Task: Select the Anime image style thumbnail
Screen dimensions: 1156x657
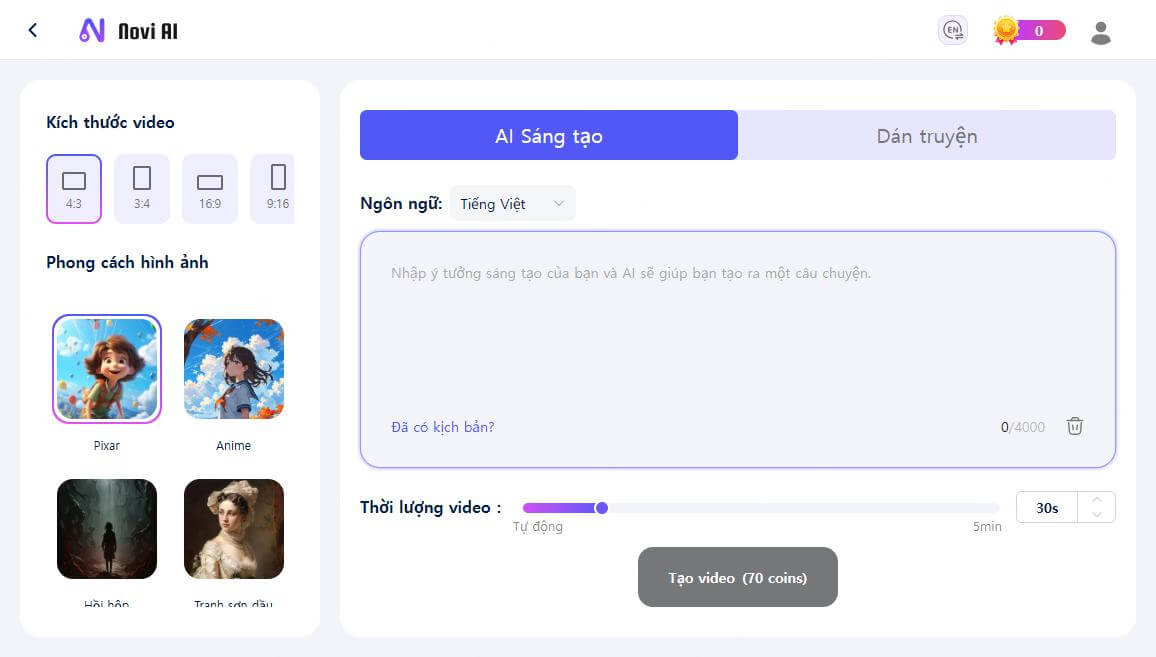Action: (x=234, y=369)
